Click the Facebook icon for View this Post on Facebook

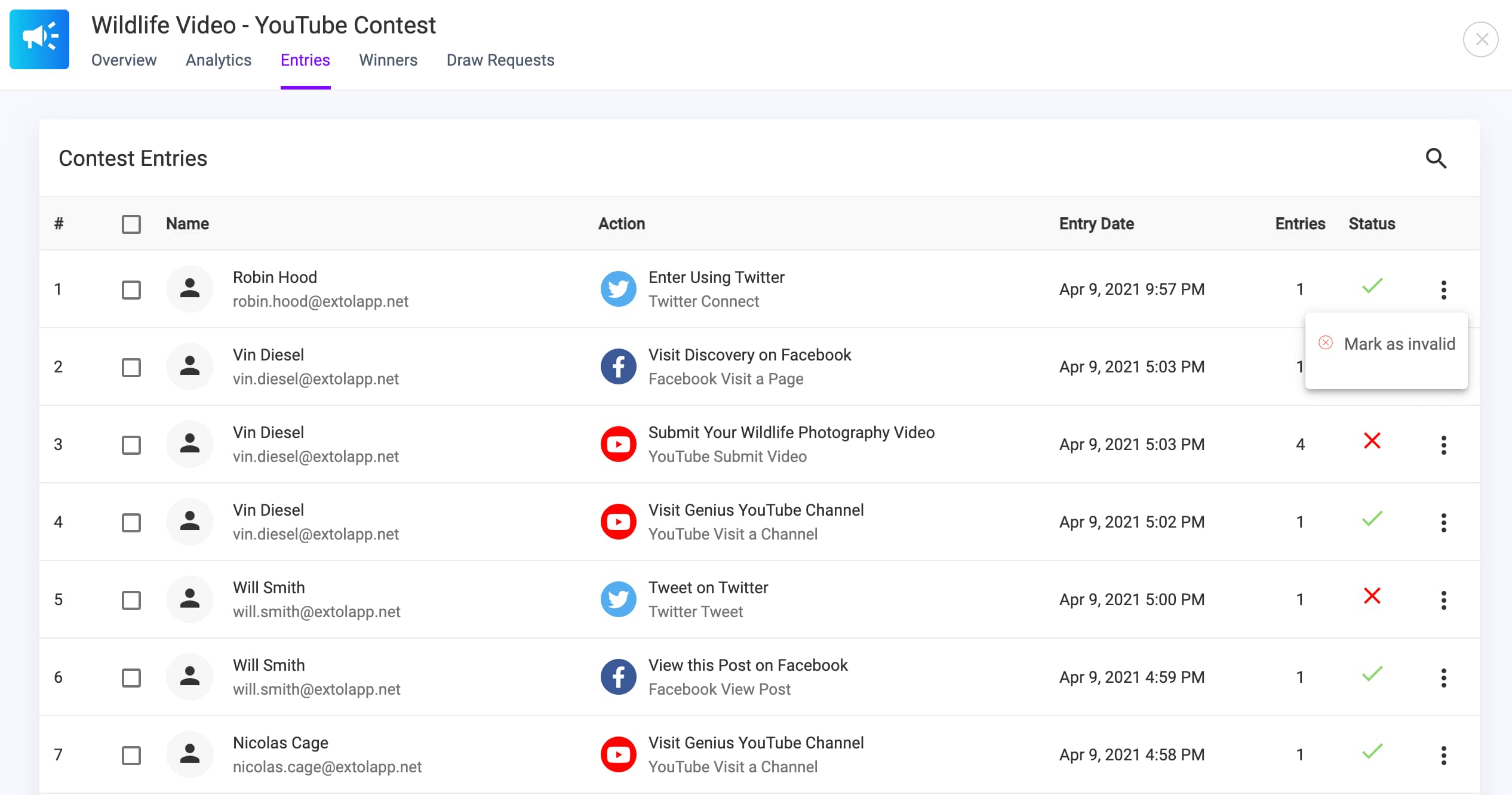pos(618,677)
